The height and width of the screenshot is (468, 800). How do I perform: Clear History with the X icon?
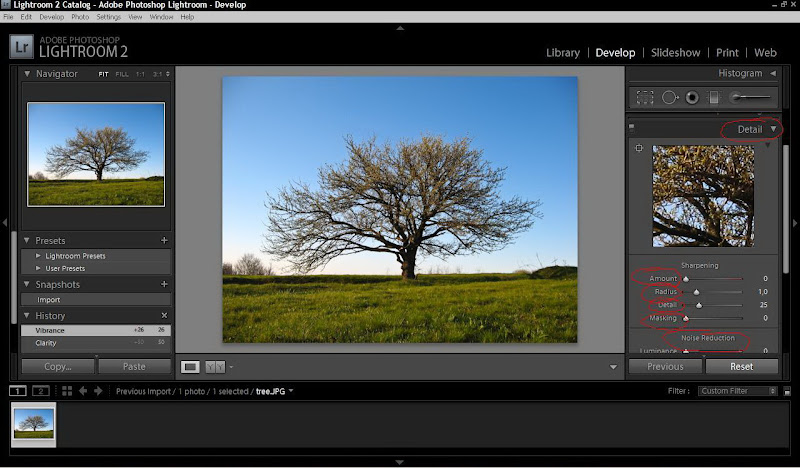click(164, 316)
